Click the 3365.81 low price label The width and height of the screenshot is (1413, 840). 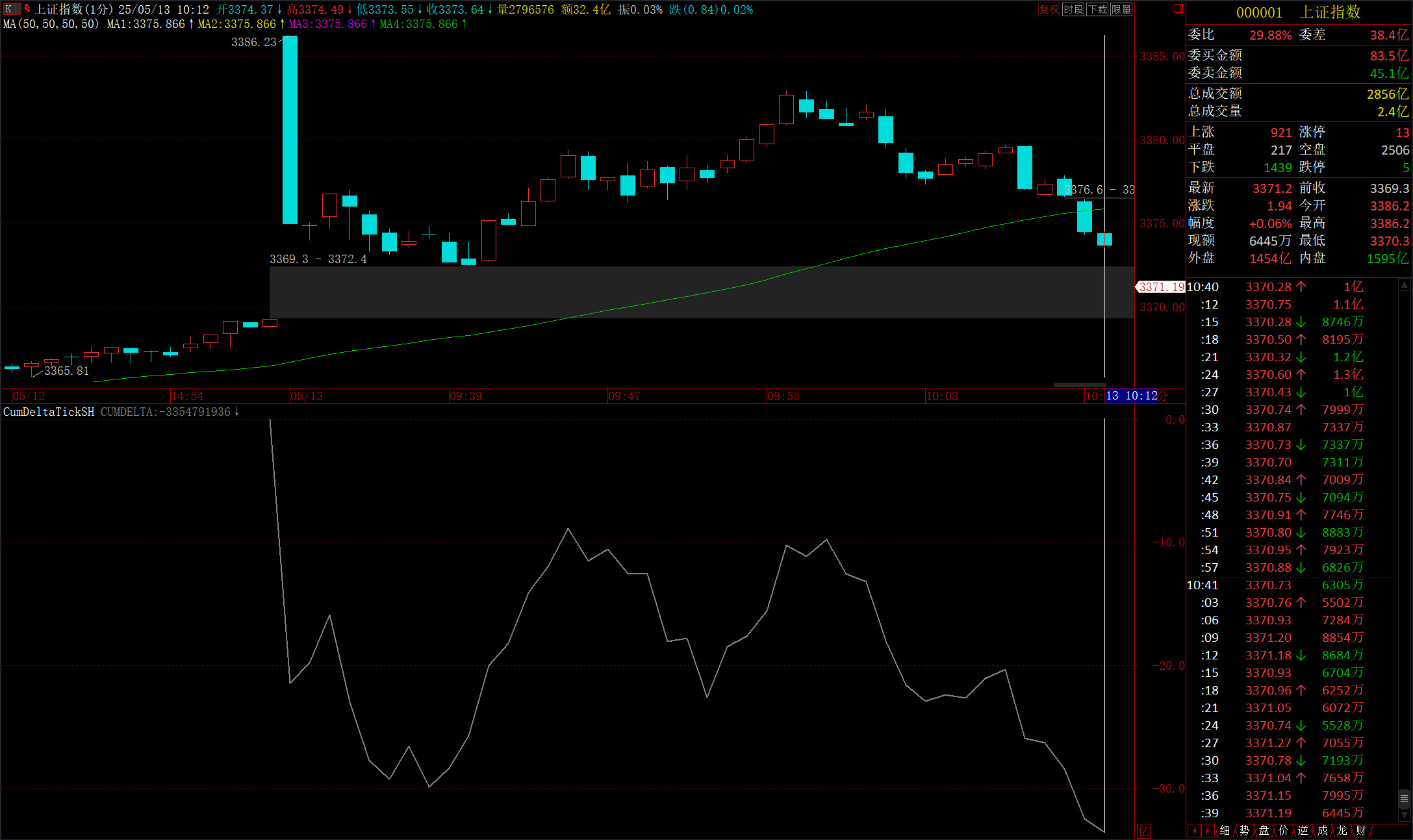[x=66, y=371]
